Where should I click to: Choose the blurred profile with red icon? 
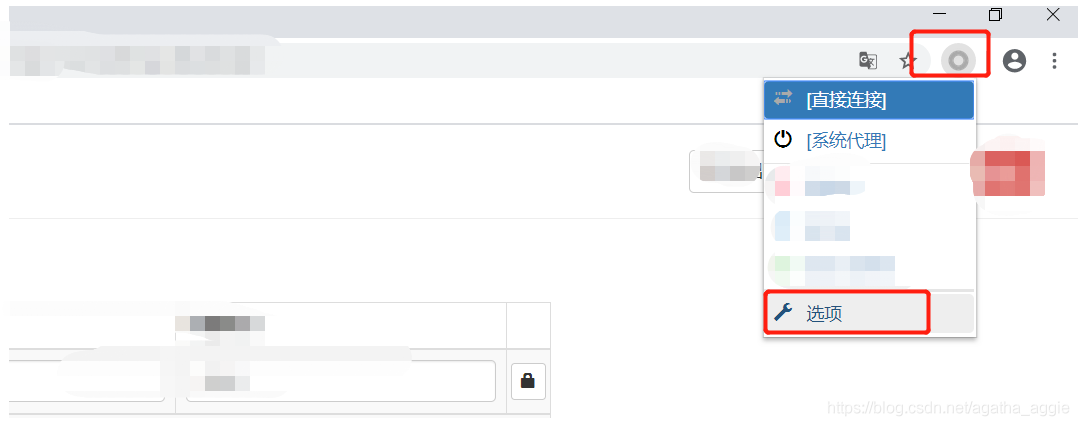(869, 187)
